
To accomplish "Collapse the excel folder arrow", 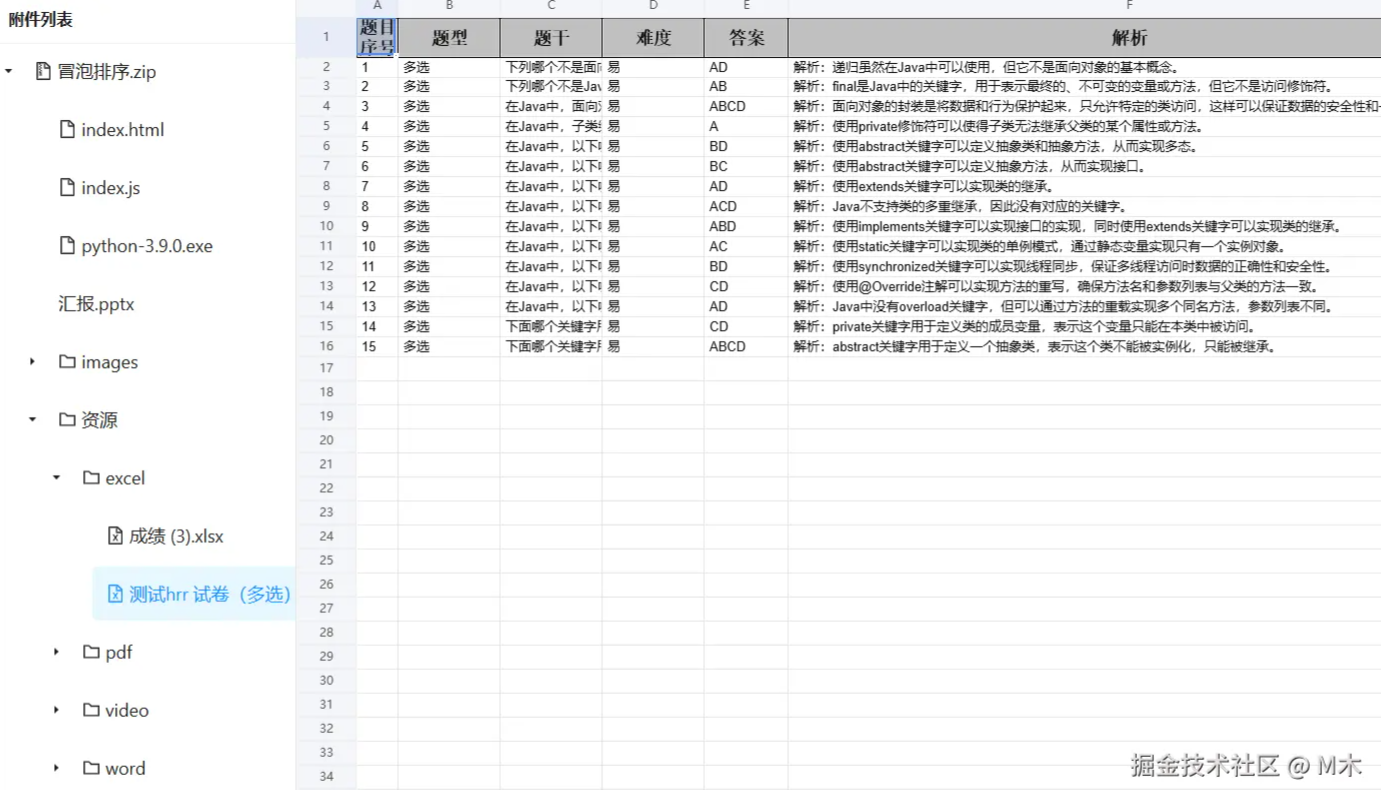I will coord(57,478).
